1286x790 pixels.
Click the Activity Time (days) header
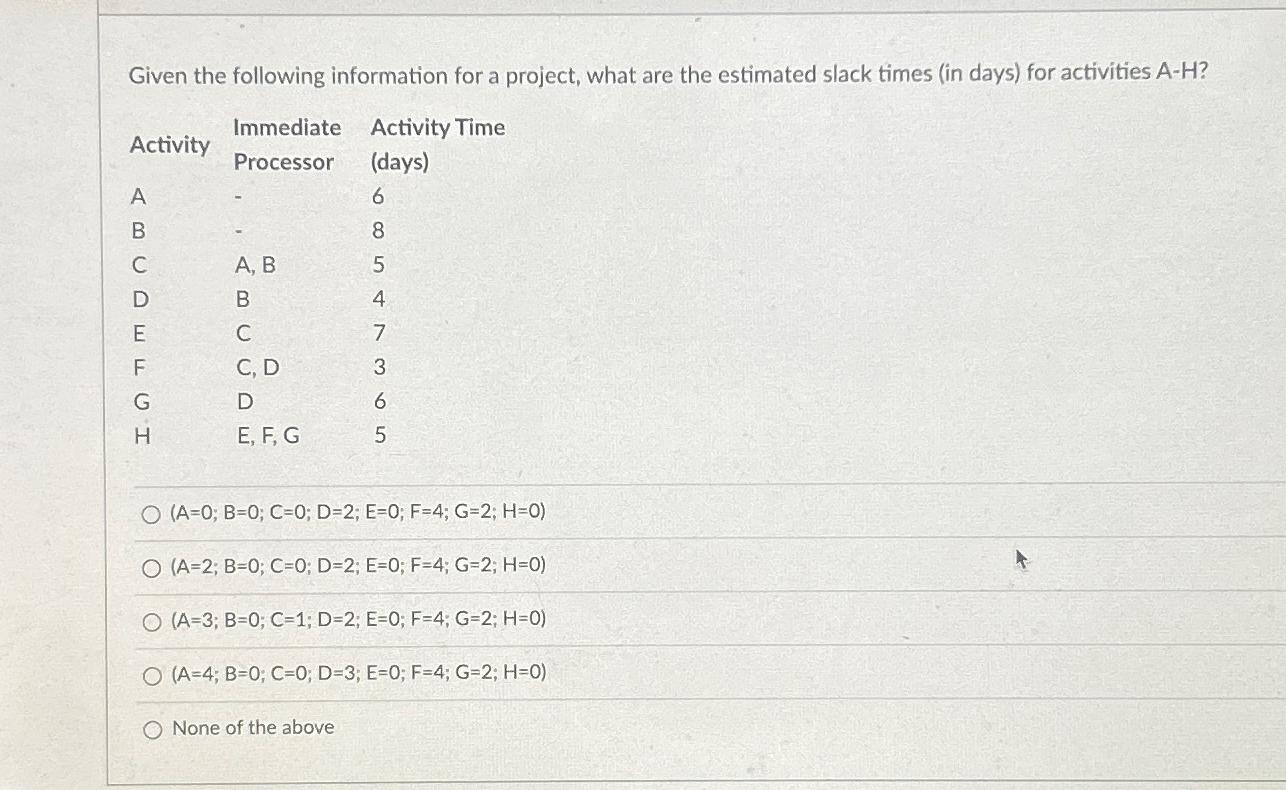coord(437,144)
